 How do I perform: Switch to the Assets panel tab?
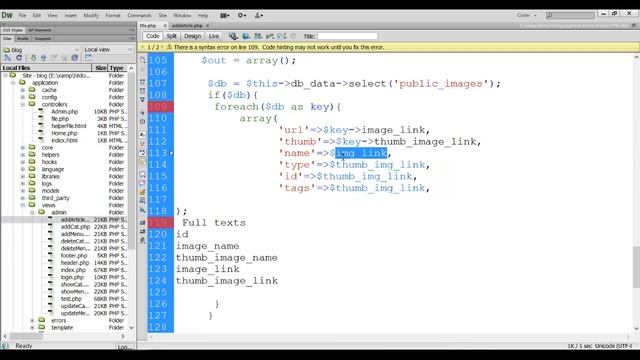coord(23,39)
